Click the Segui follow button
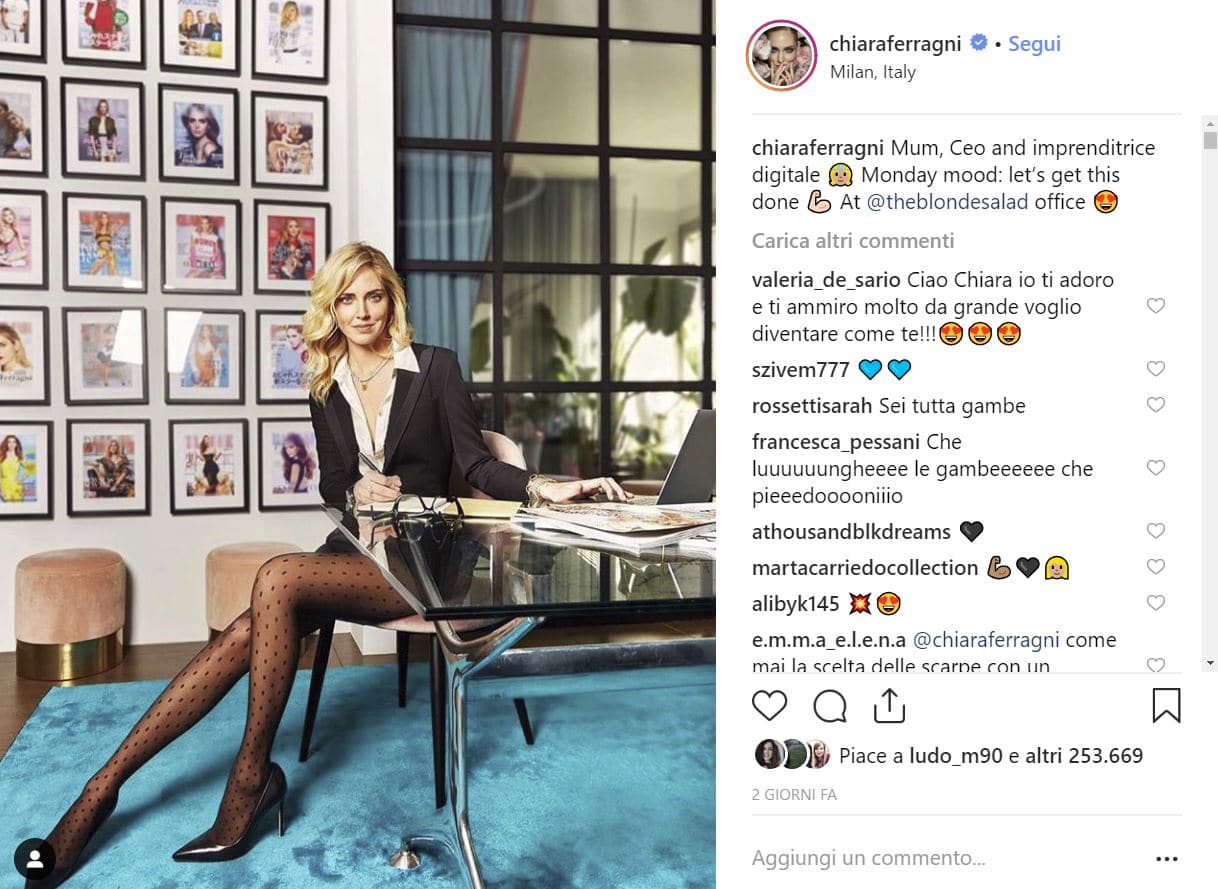Screen dimensions: 1218x889 tap(1034, 44)
